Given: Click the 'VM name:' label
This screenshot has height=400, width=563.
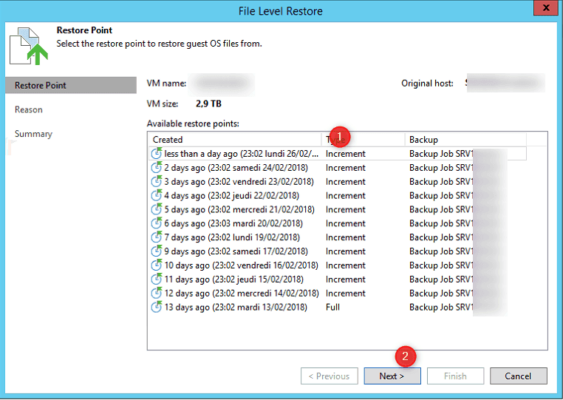Looking at the screenshot, I should [x=166, y=83].
